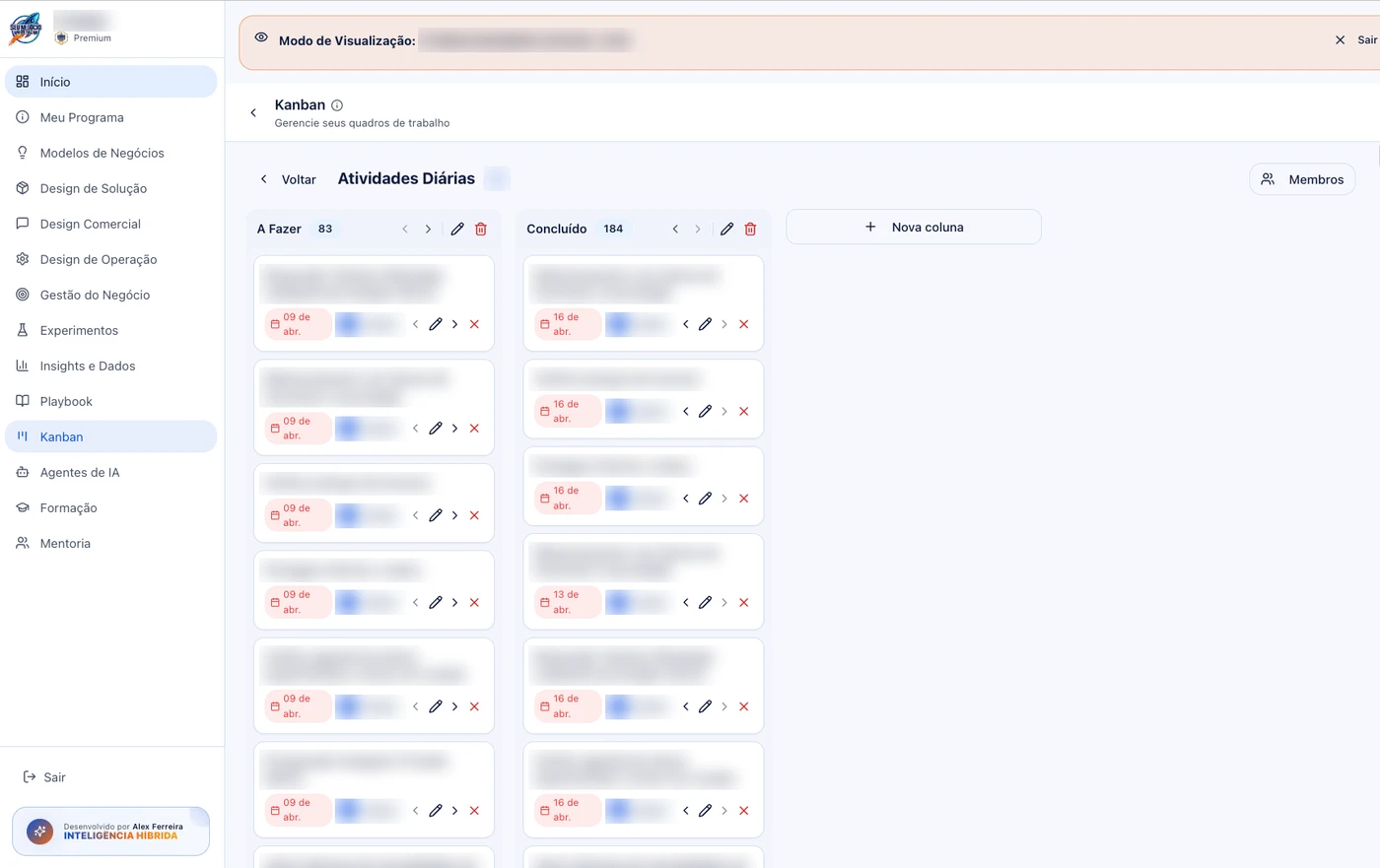The height and width of the screenshot is (868, 1380).
Task: Log out using sidebar Sair
Action: point(44,777)
